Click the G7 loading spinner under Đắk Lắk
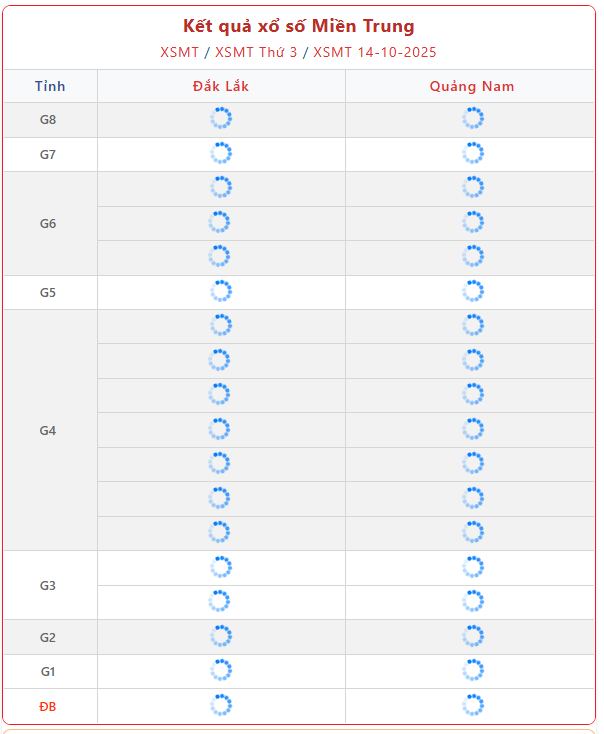 pos(221,153)
